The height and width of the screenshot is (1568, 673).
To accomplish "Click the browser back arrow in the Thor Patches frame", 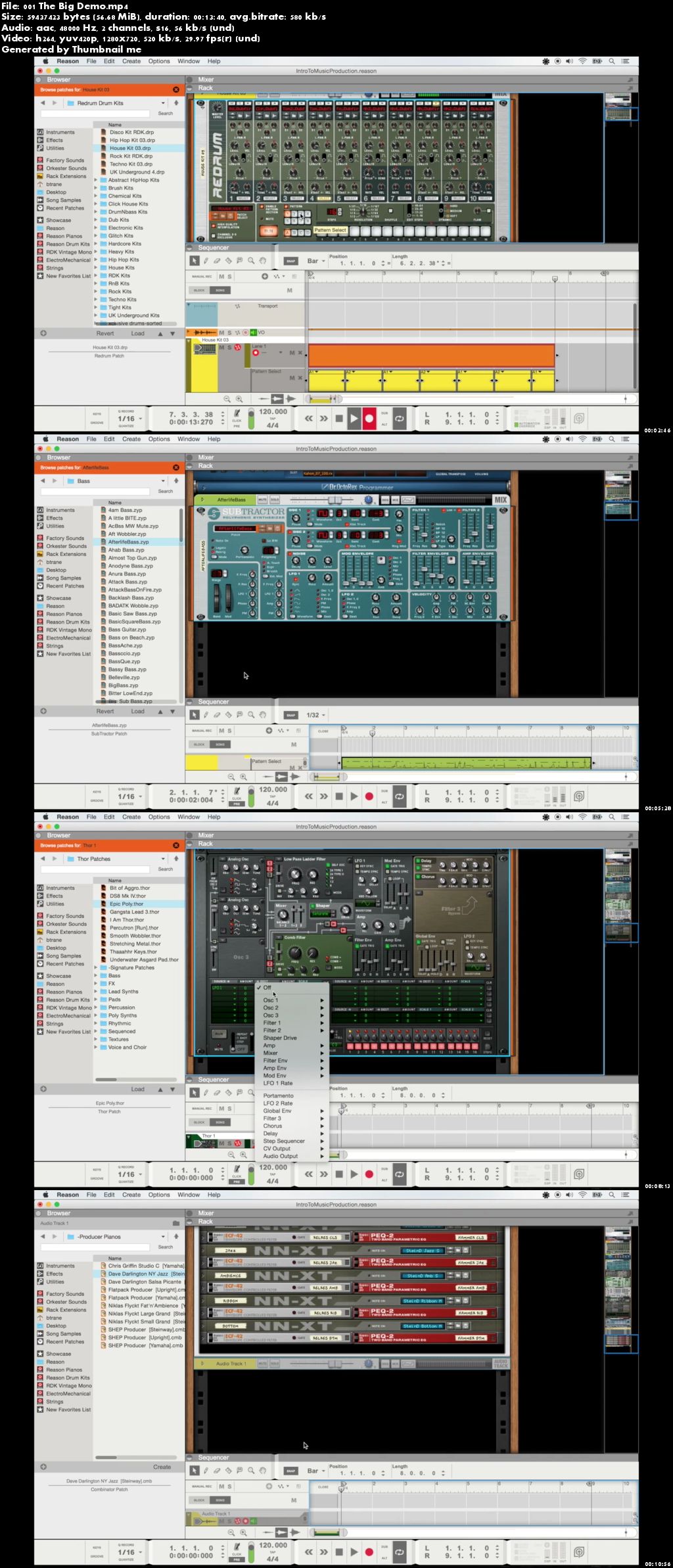I will pyautogui.click(x=43, y=859).
